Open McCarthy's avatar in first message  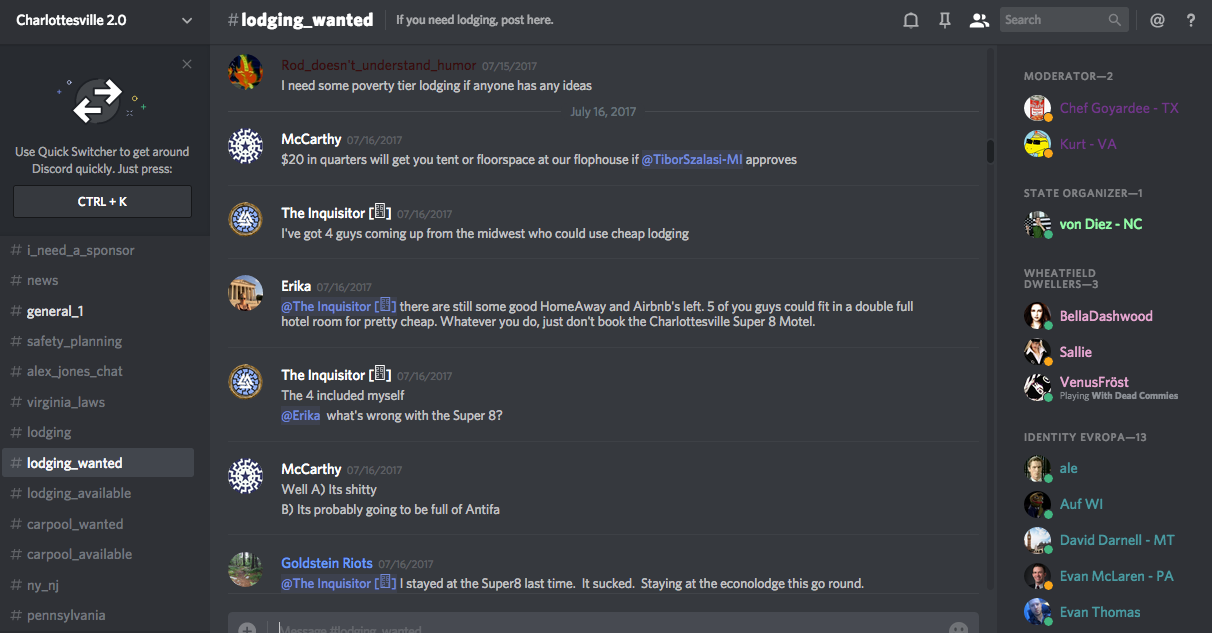pos(245,147)
